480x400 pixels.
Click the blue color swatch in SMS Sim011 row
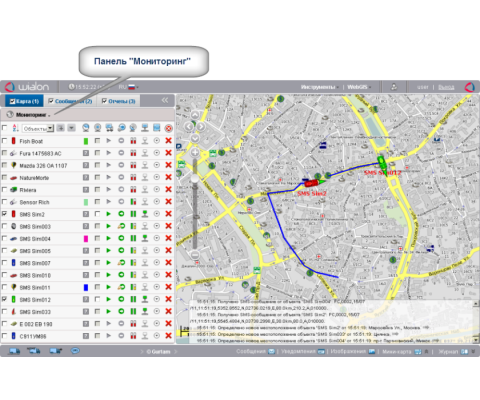(x=86, y=287)
